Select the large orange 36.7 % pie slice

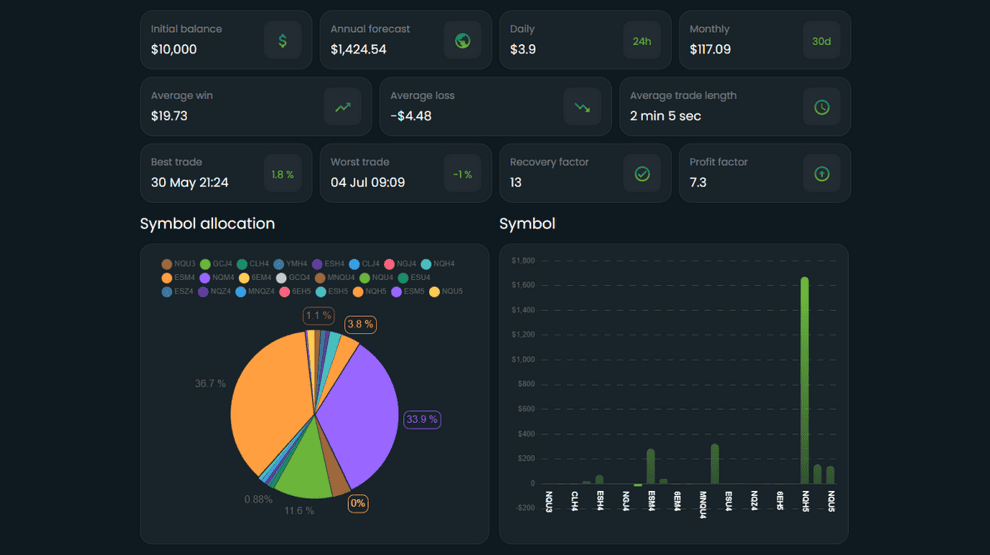click(270, 400)
